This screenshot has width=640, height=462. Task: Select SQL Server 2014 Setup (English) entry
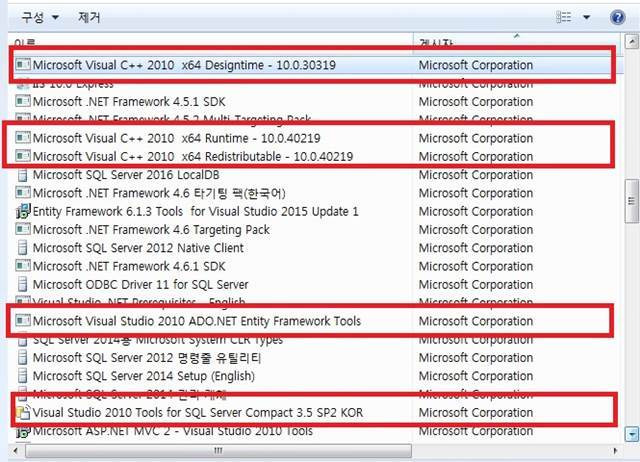(144, 376)
